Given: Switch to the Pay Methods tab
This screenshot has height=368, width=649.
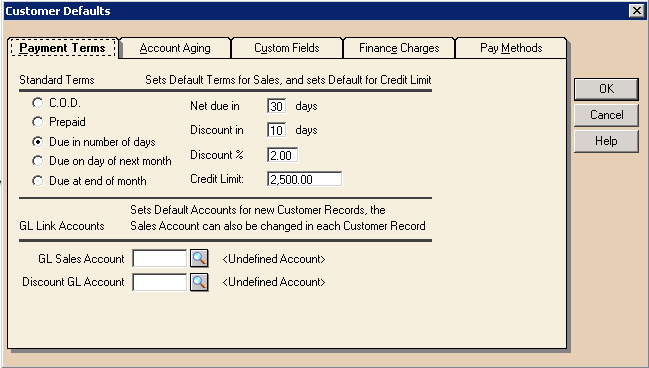Looking at the screenshot, I should point(511,48).
